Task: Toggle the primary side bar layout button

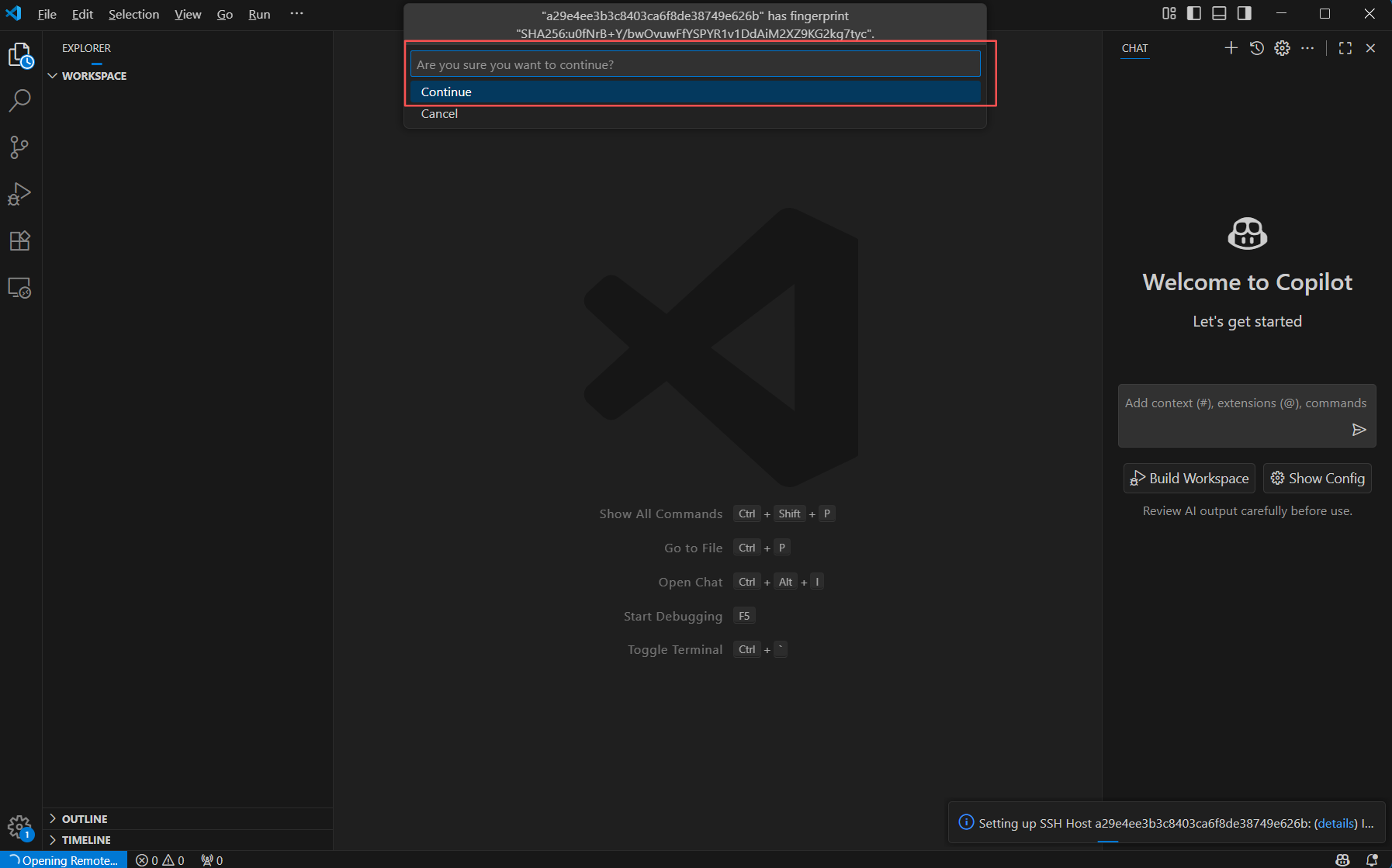Action: 1194,13
